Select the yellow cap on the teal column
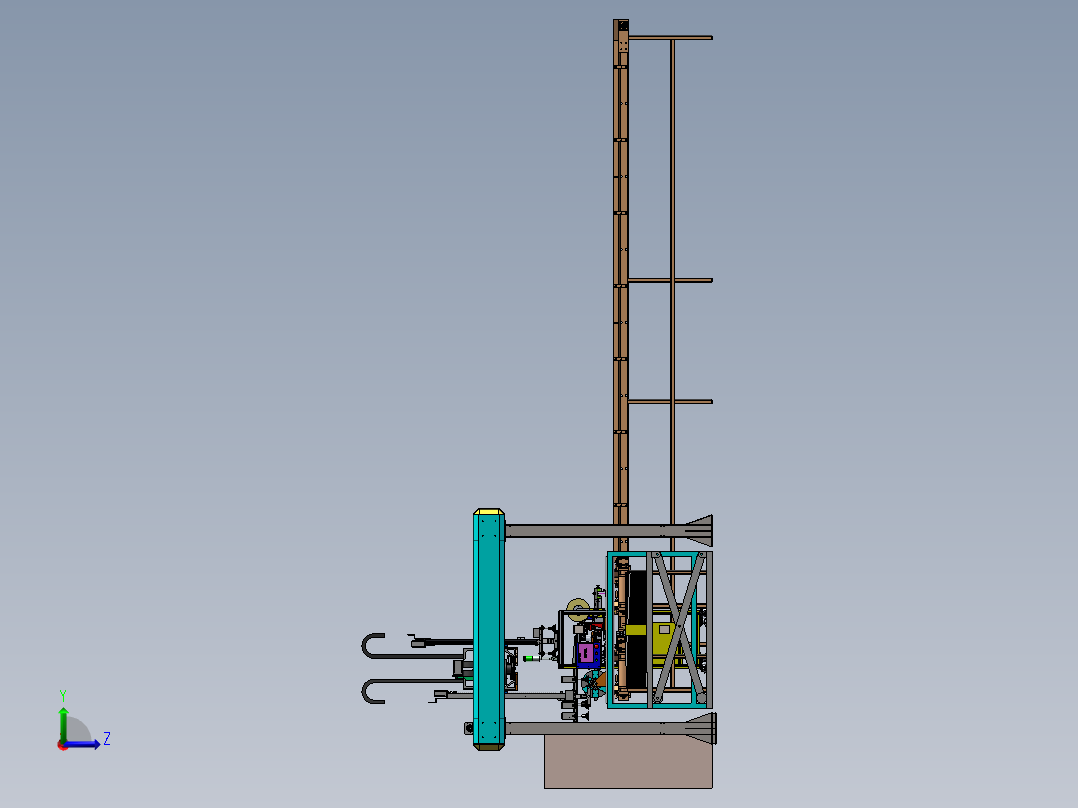This screenshot has width=1078, height=808. pos(489,512)
